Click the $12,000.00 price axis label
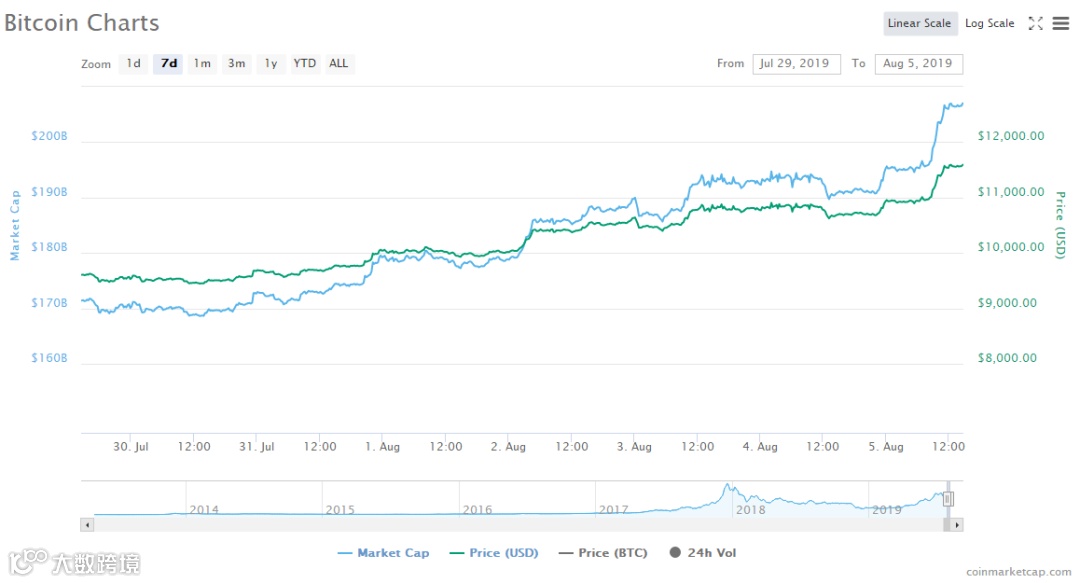 [1010, 136]
